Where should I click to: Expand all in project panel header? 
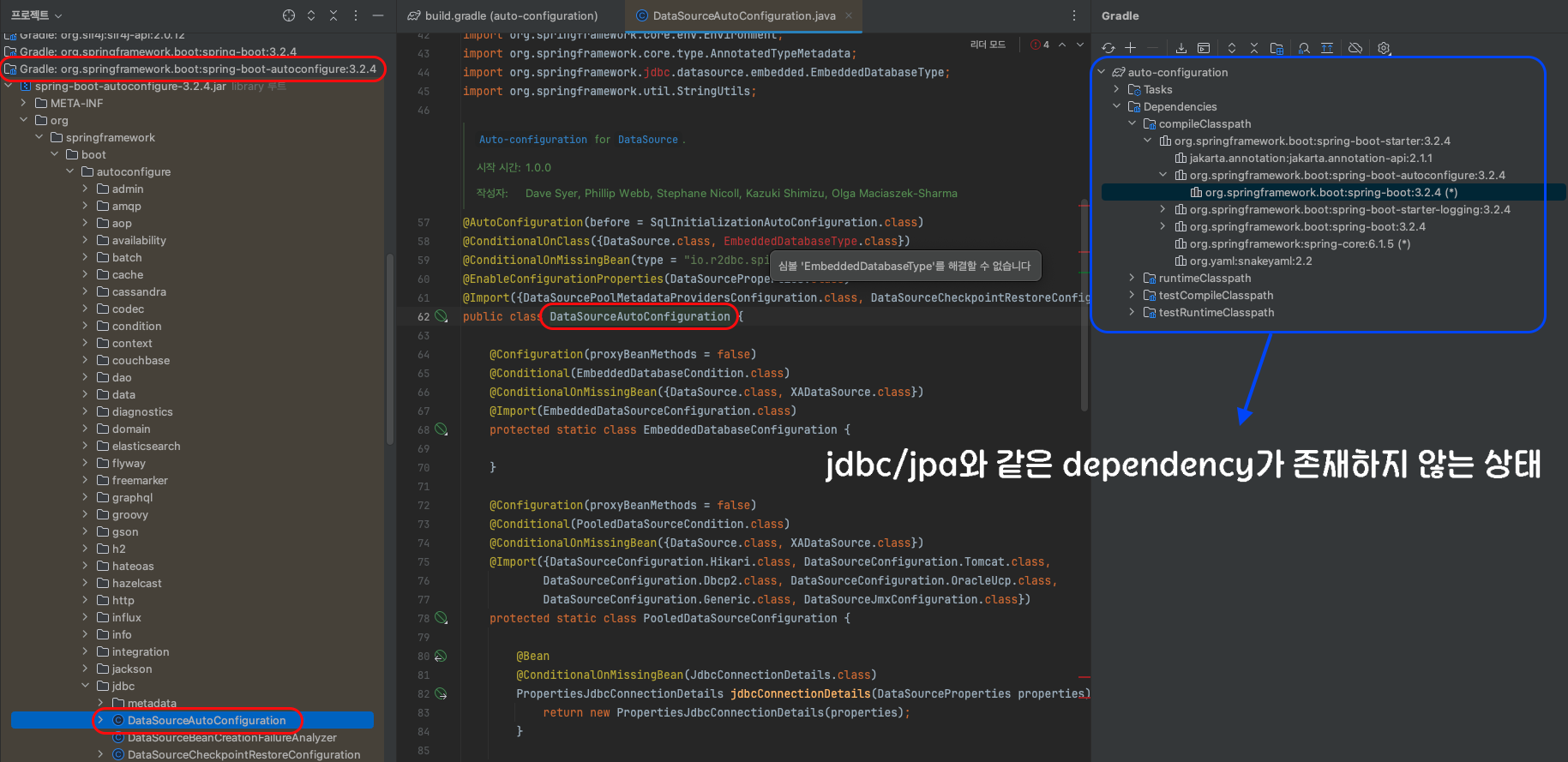[311, 15]
